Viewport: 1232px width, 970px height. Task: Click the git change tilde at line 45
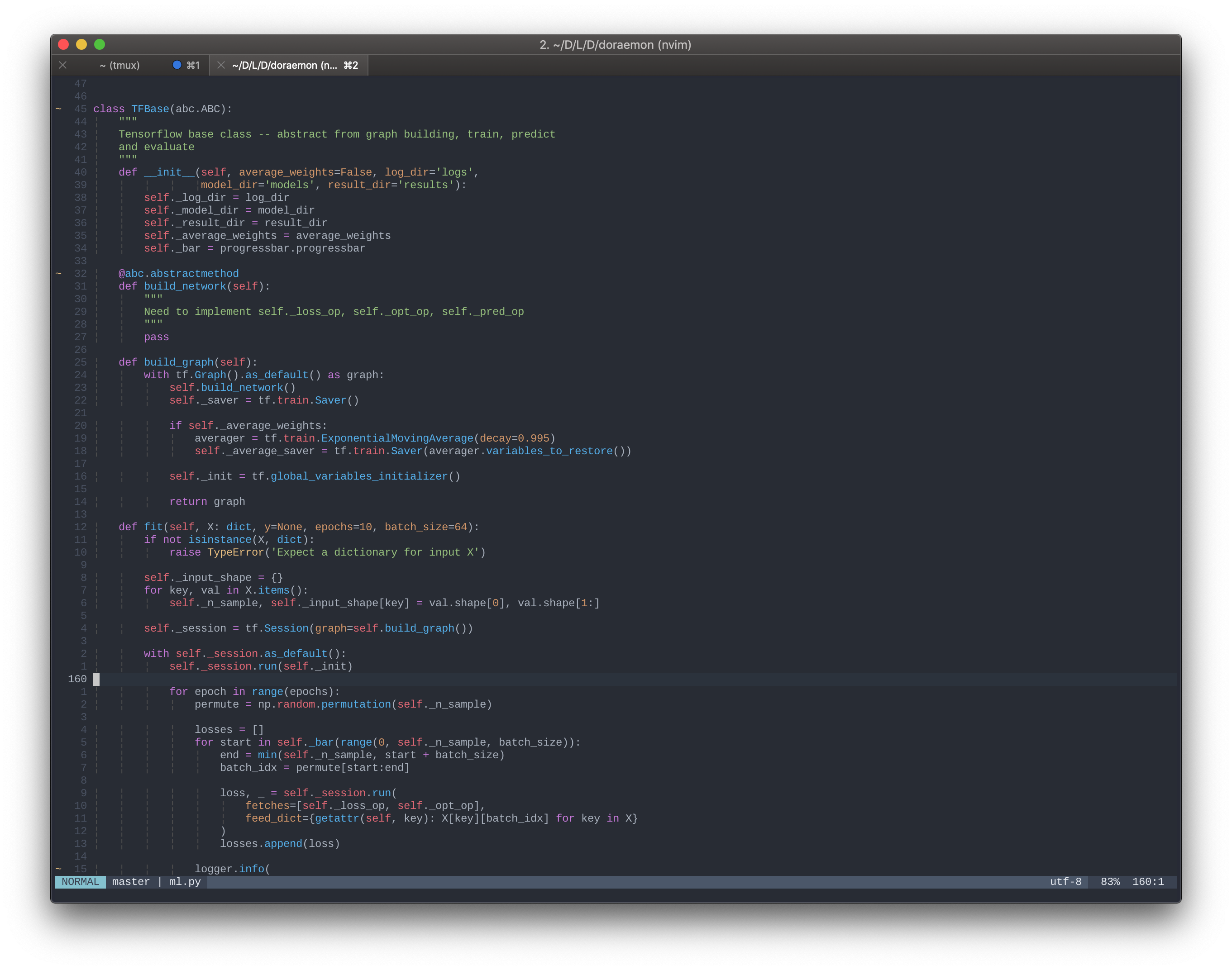[58, 109]
